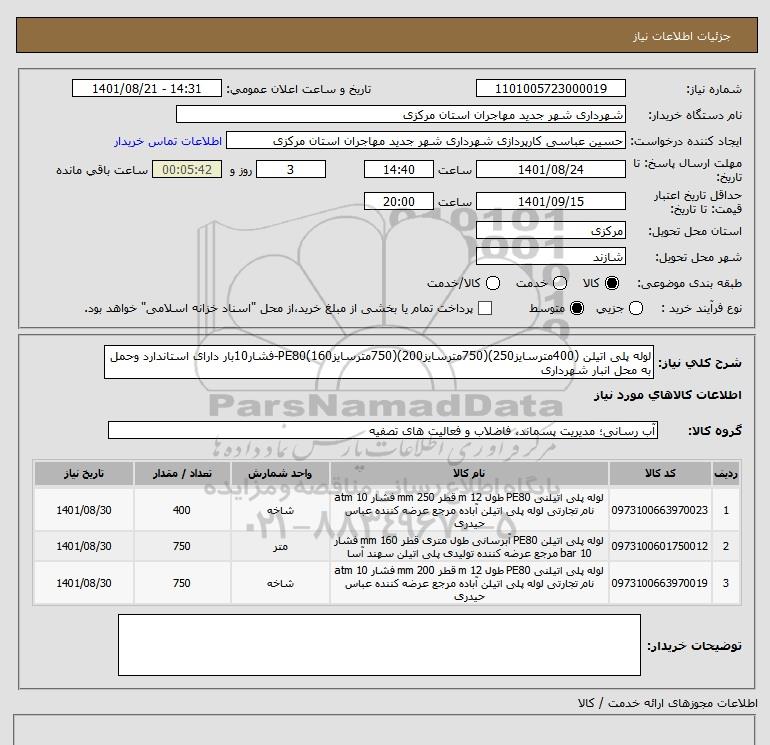
Task: Click the اطلاعات مجوزهای ارائه خدمت / کالا heading
Action: (668, 703)
